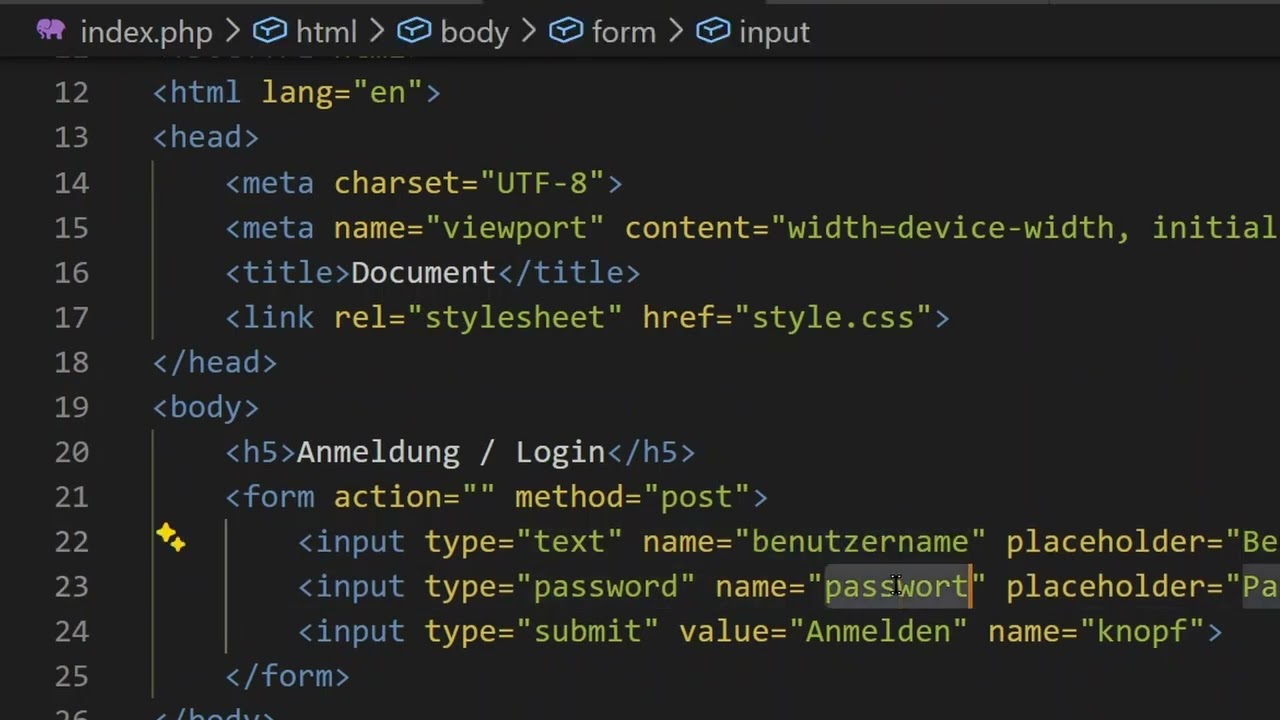This screenshot has width=1280, height=720.
Task: Click the form breadcrumb cube icon
Action: 565,31
